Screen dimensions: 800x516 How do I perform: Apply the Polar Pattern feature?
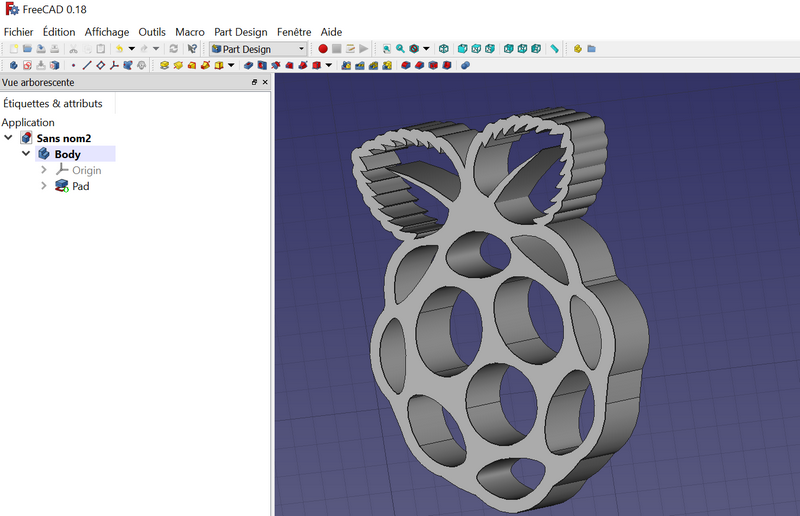[x=374, y=65]
